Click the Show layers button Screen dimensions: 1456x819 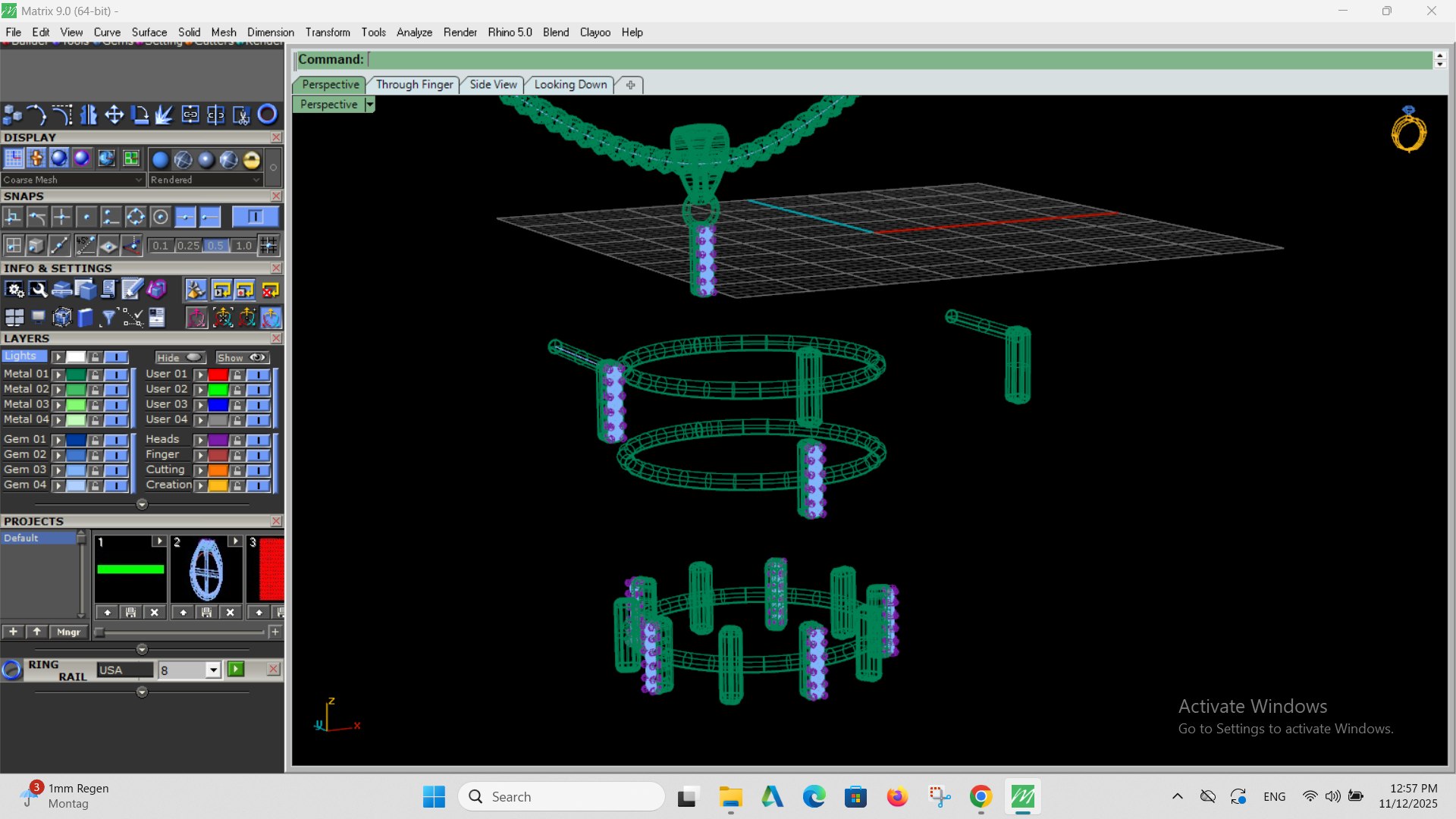tap(242, 358)
